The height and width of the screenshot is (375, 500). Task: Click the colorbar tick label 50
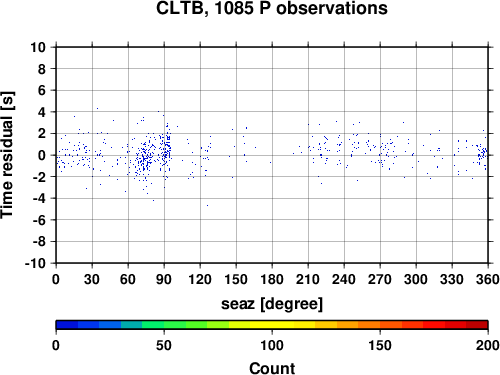click(x=164, y=345)
